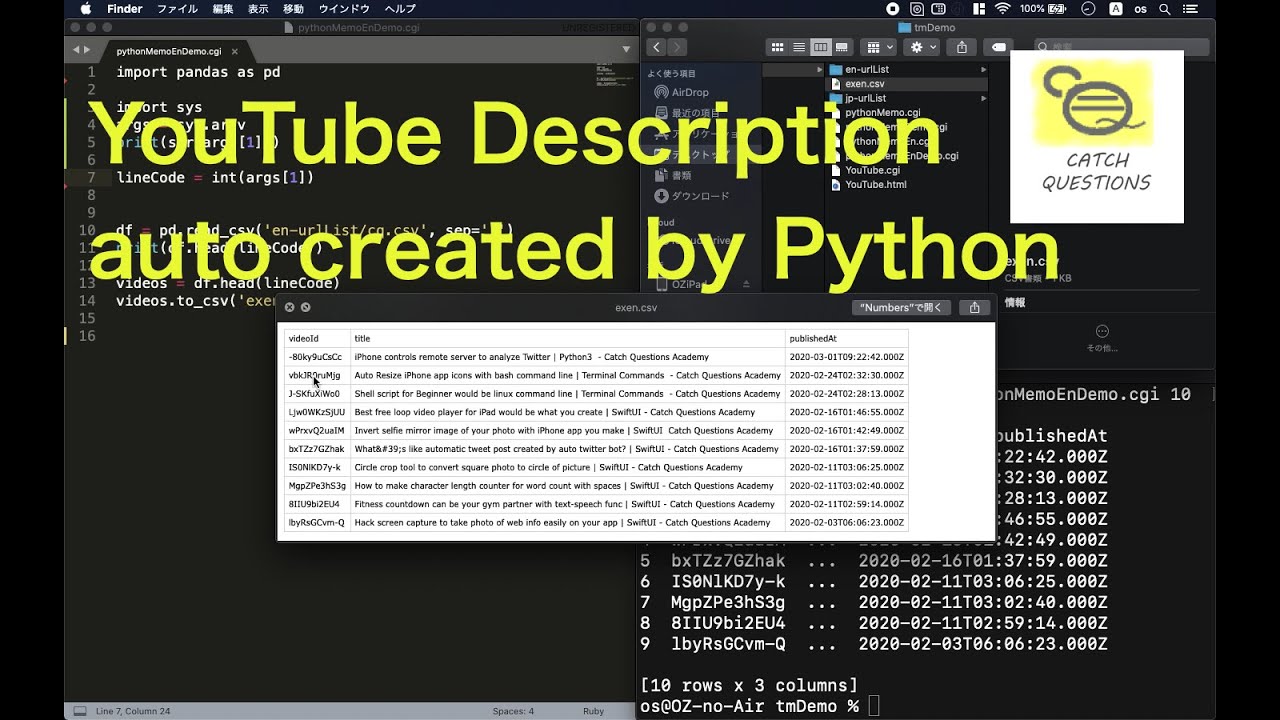Click title 'Shell script for Beginner' row
Screen dimensions: 1280x720
click(567, 394)
